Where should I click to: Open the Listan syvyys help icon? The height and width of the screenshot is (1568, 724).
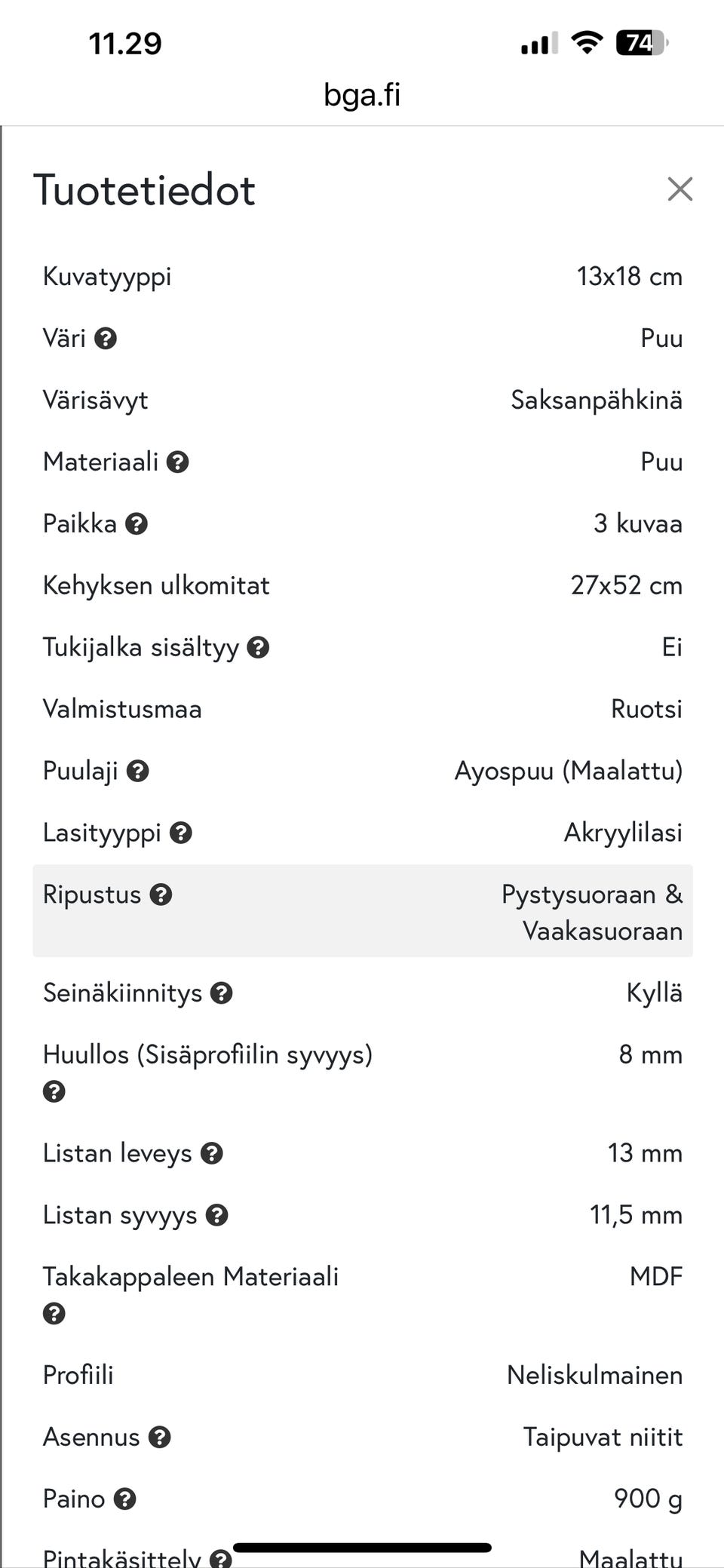tap(218, 1215)
